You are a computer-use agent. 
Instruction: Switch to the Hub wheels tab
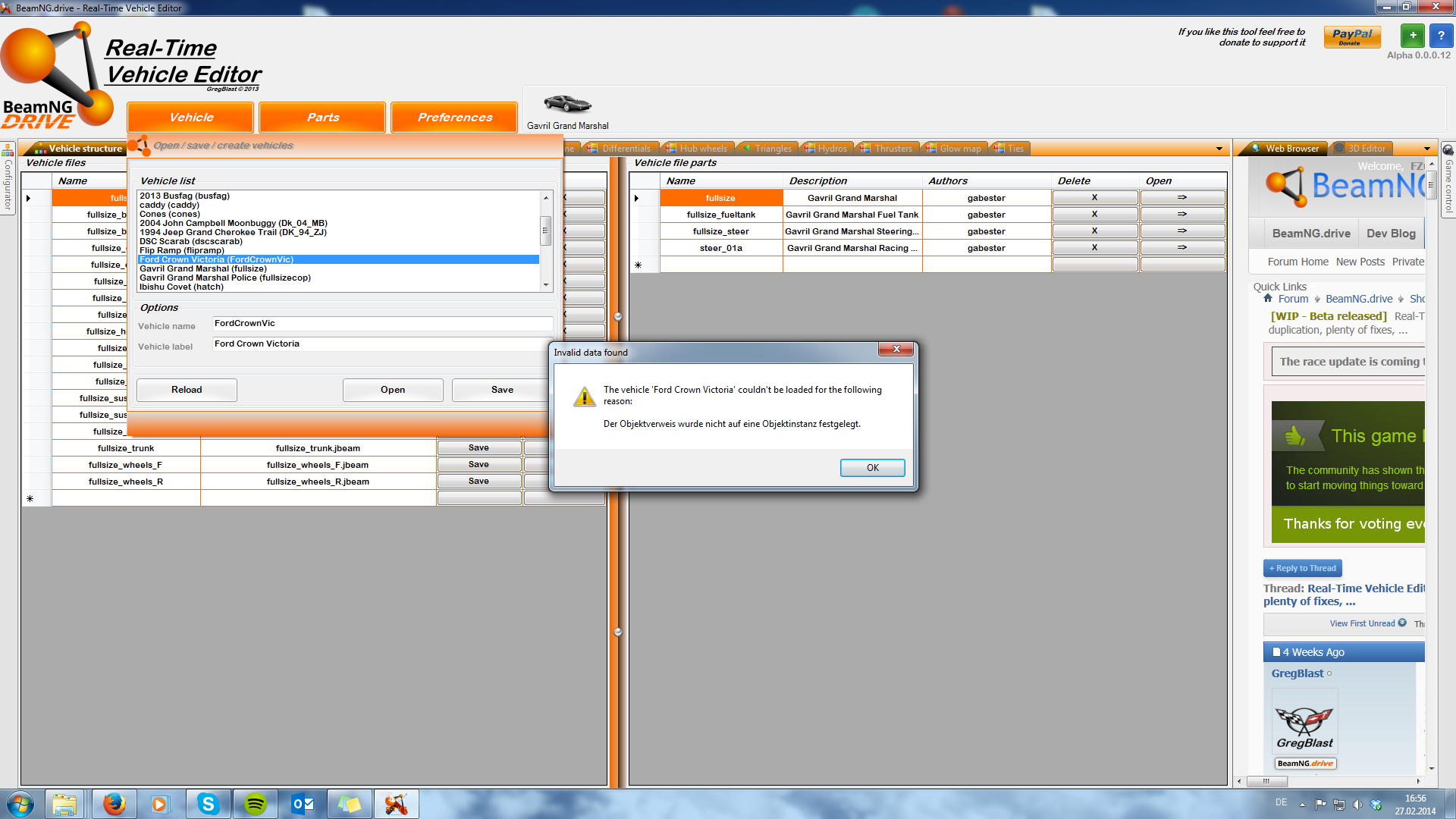click(702, 149)
